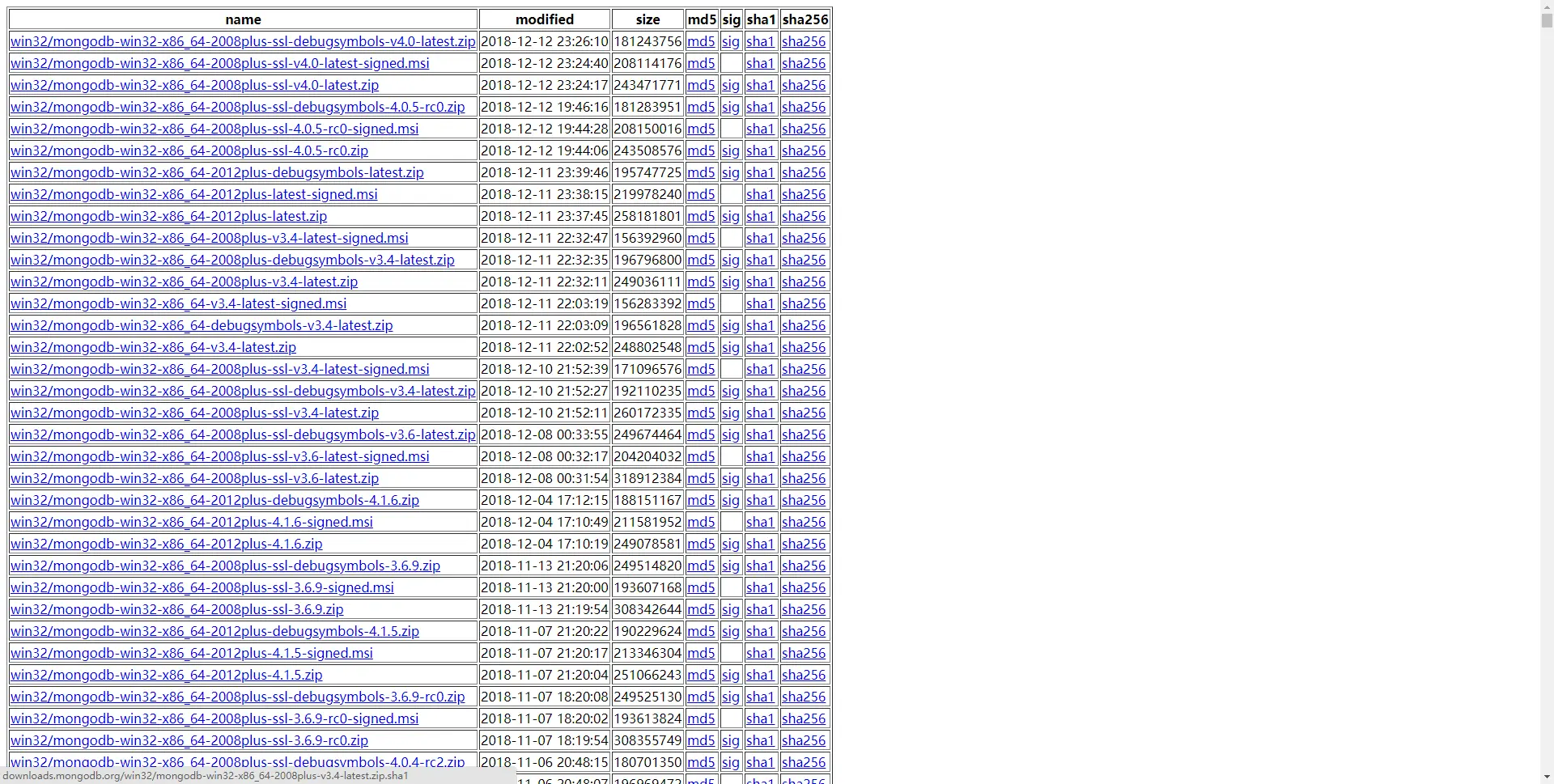The height and width of the screenshot is (784, 1554).
Task: Click the "modified" column header
Action: [545, 19]
